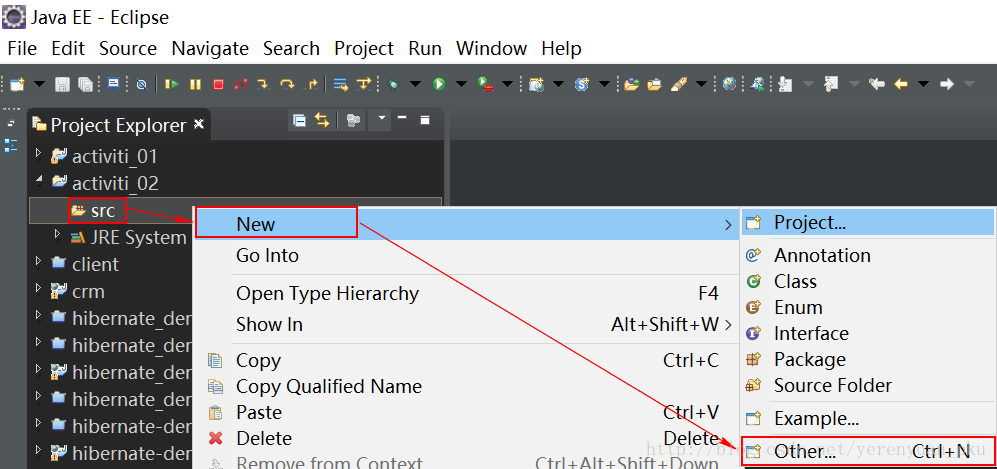The height and width of the screenshot is (469, 997).
Task: Toggle Link with Editor in Project Explorer
Action: [x=322, y=119]
